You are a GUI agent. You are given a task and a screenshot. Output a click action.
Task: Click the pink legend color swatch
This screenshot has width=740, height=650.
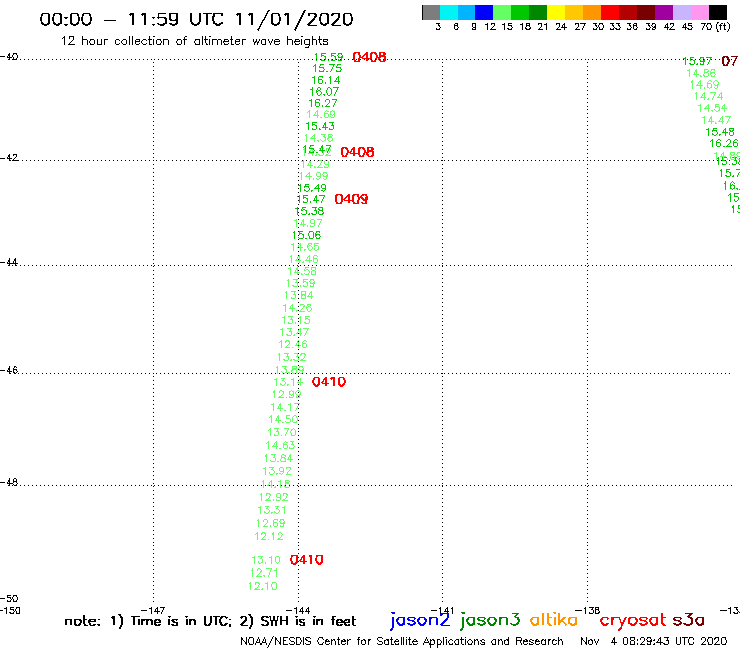pos(699,12)
